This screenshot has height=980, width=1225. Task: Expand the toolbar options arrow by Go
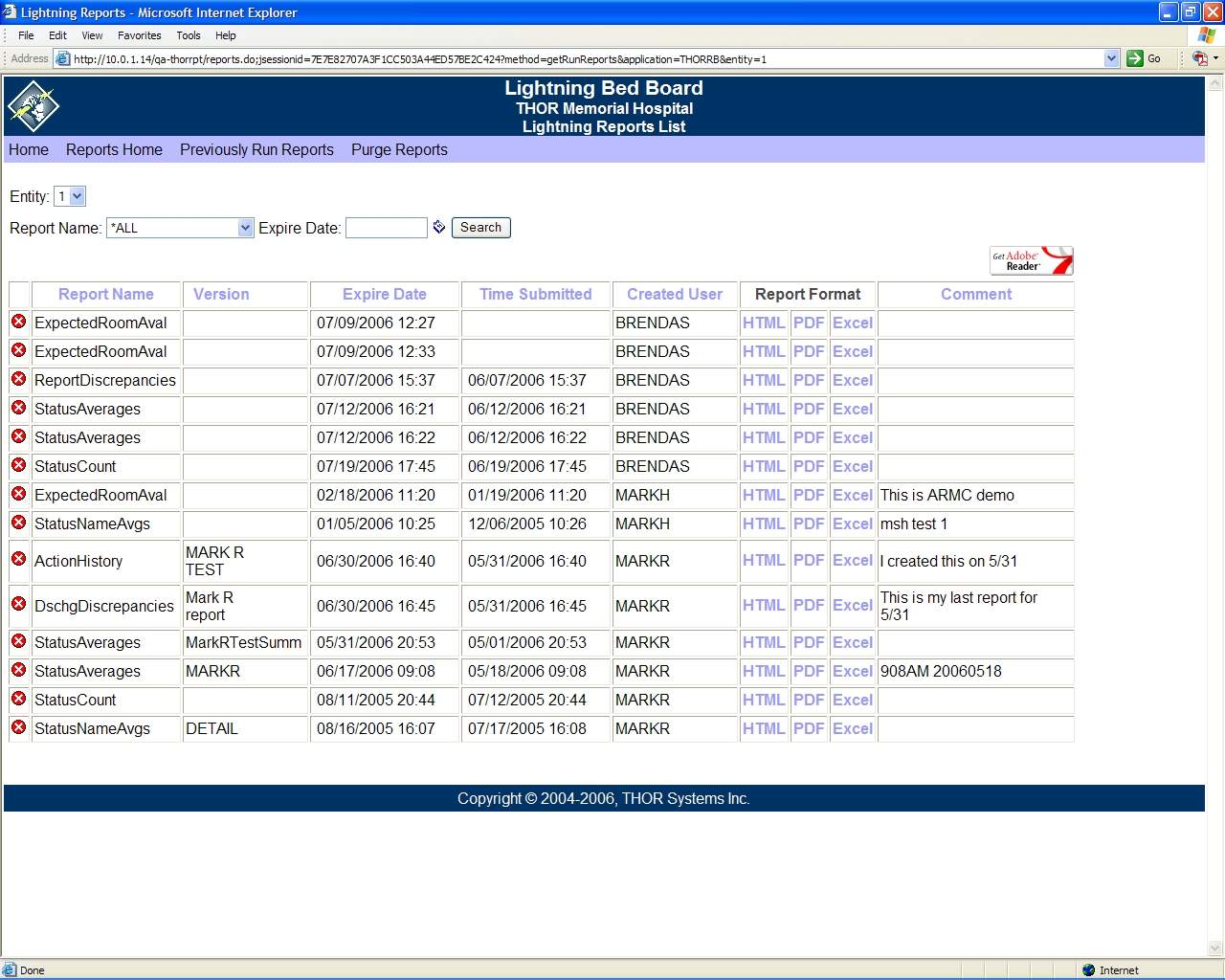click(1215, 58)
